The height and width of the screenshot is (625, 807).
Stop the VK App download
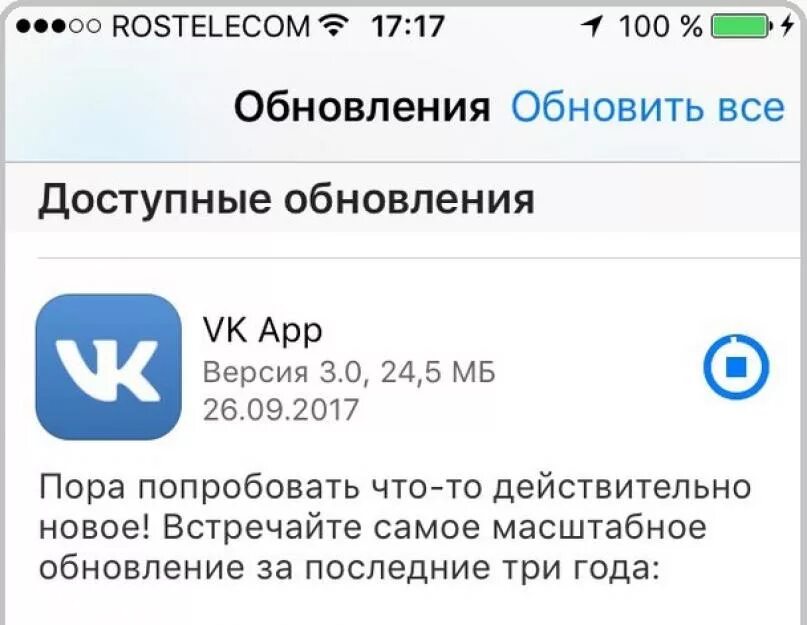click(x=736, y=367)
